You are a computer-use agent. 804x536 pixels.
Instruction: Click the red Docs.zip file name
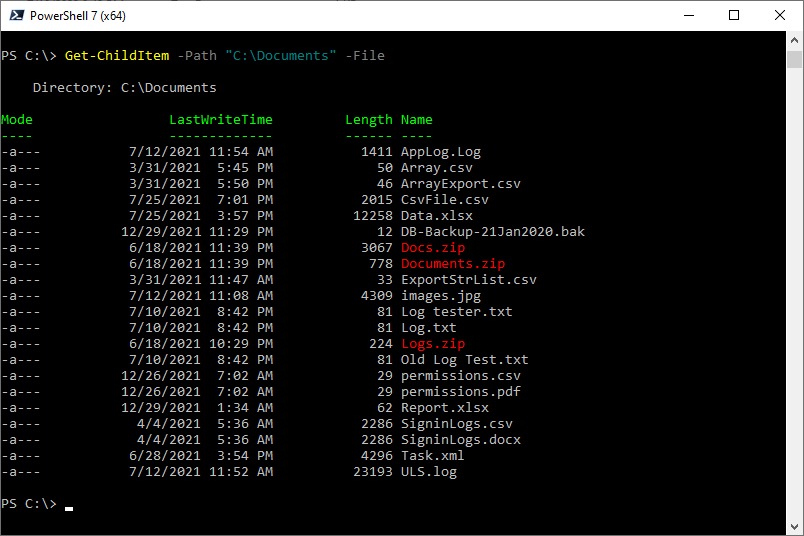tap(433, 248)
